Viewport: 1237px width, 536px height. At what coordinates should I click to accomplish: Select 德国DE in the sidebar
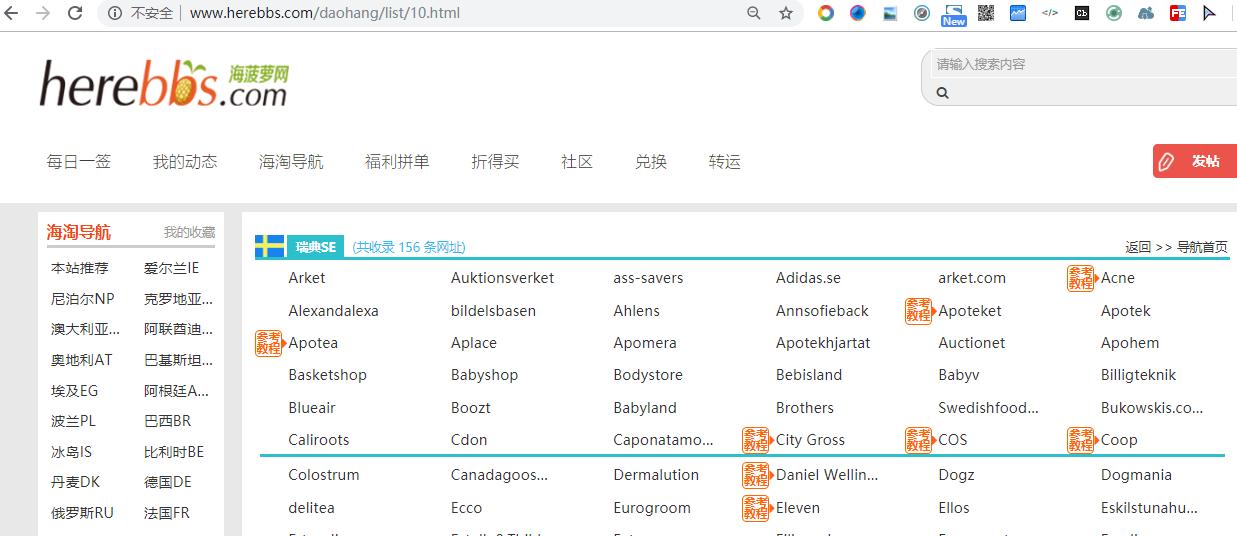pos(168,482)
